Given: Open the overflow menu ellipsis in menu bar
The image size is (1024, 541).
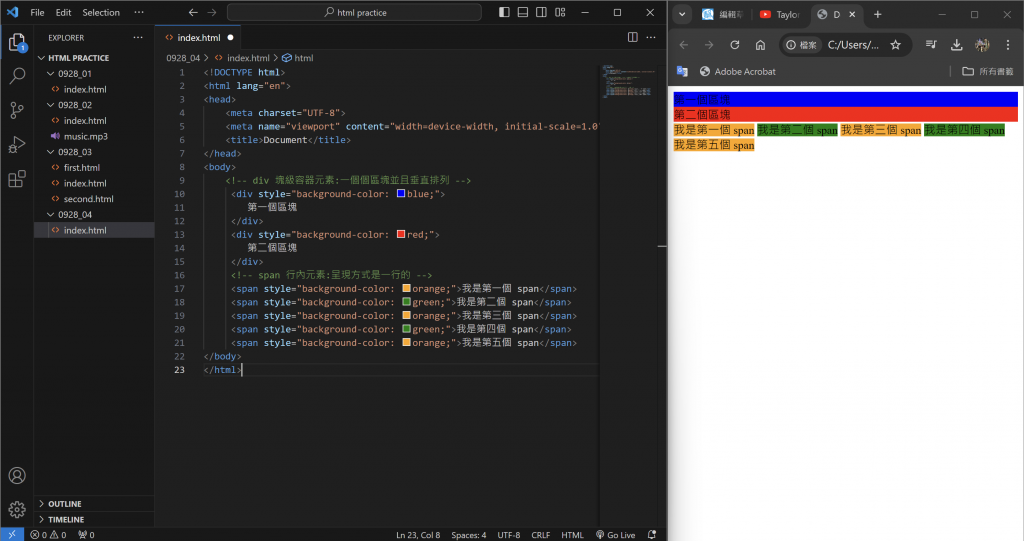Looking at the screenshot, I should pyautogui.click(x=138, y=12).
